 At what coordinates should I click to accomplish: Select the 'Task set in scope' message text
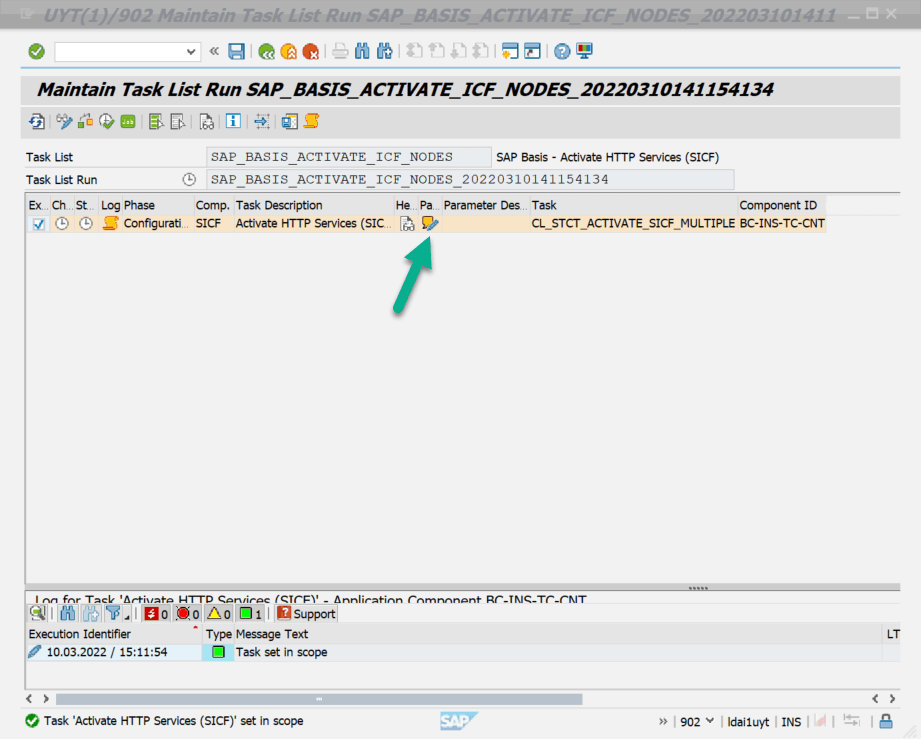point(281,652)
